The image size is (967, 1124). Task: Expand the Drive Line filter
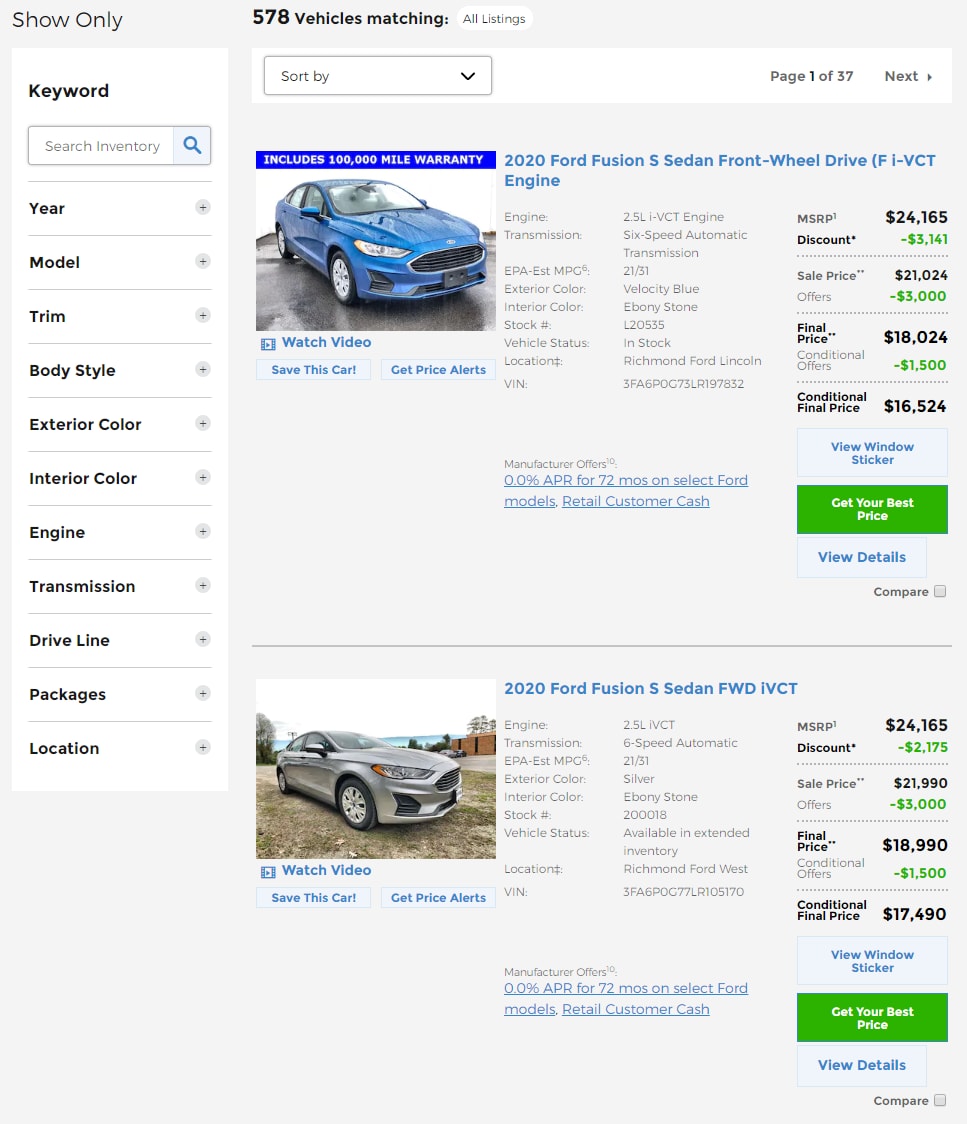tap(203, 639)
